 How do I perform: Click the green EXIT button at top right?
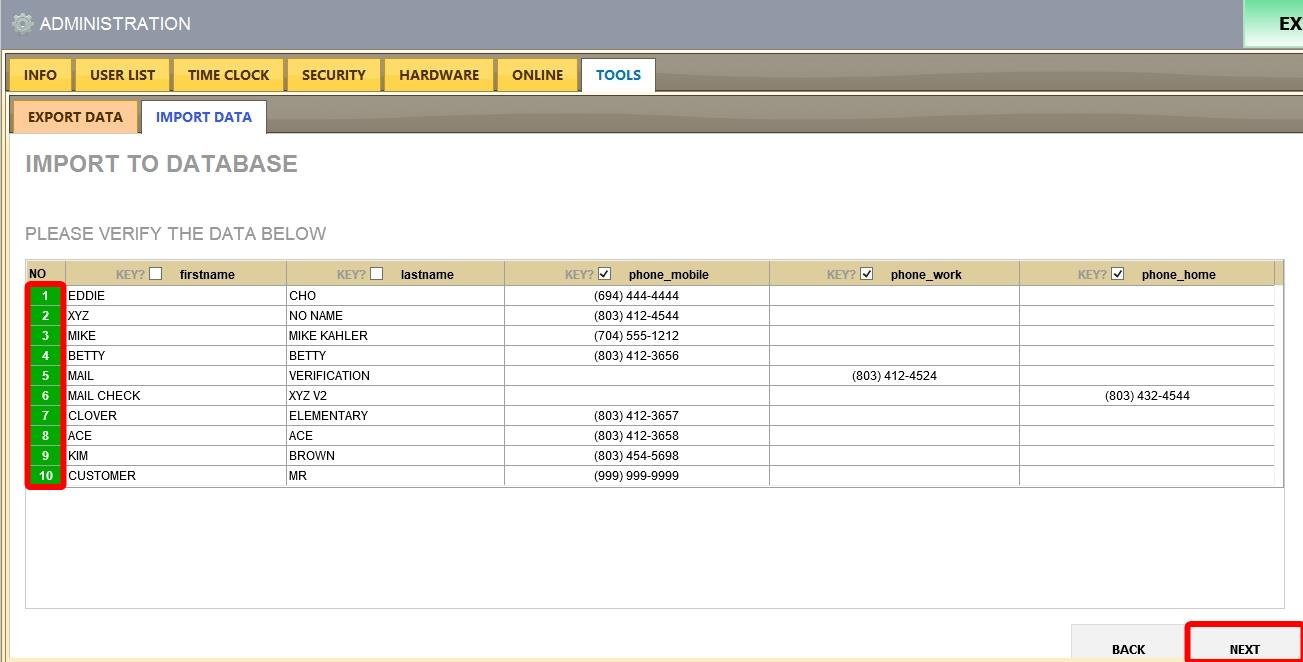click(1275, 24)
